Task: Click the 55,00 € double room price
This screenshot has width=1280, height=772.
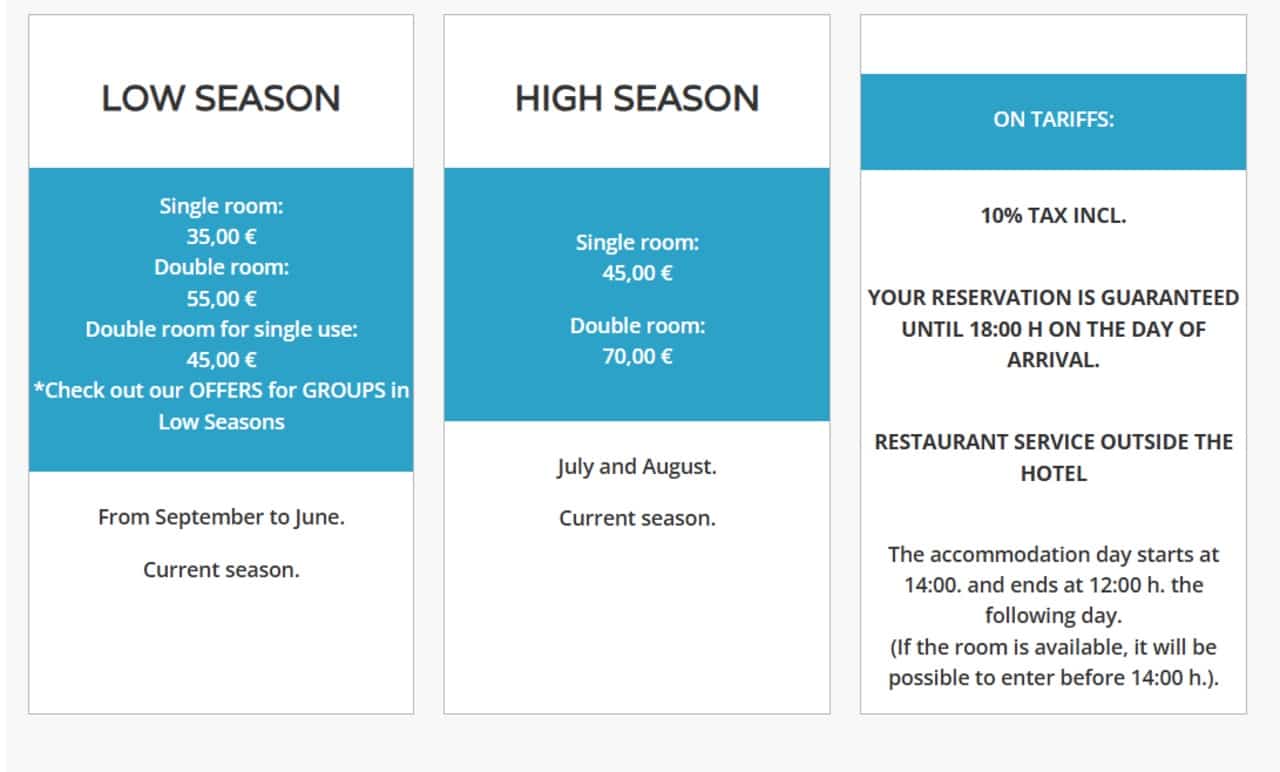Action: coord(221,298)
